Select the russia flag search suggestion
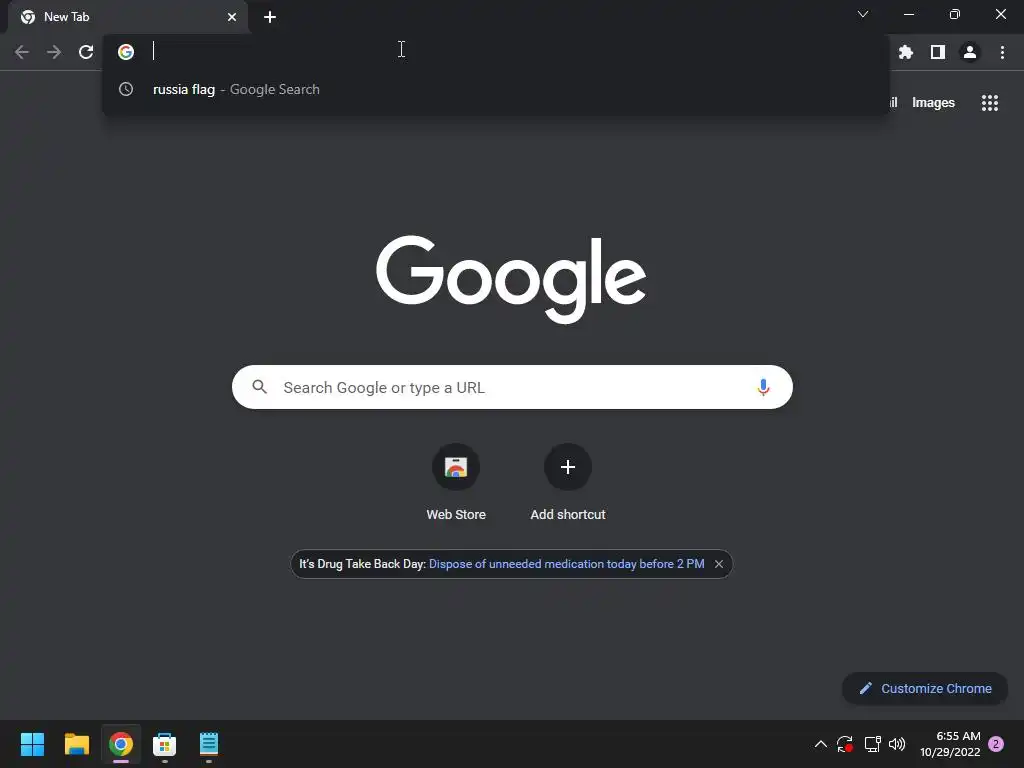This screenshot has height=768, width=1024. (x=495, y=89)
